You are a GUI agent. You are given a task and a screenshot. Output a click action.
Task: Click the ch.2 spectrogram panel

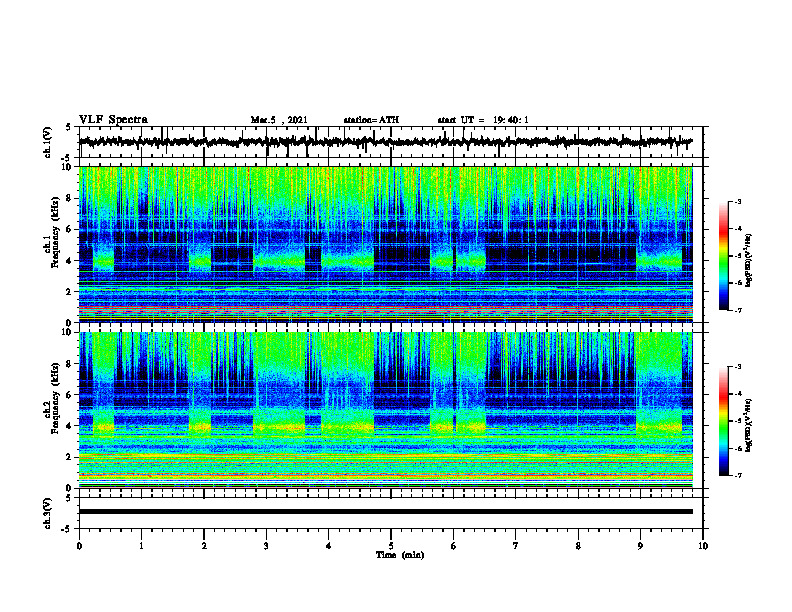click(x=385, y=410)
